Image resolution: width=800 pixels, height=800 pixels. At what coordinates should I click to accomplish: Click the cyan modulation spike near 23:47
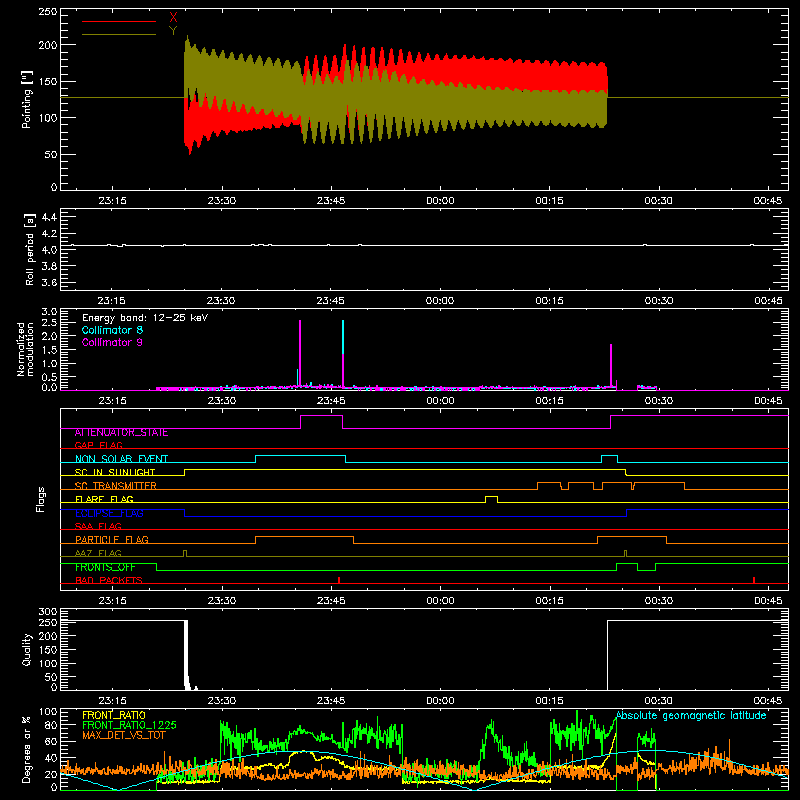[343, 337]
